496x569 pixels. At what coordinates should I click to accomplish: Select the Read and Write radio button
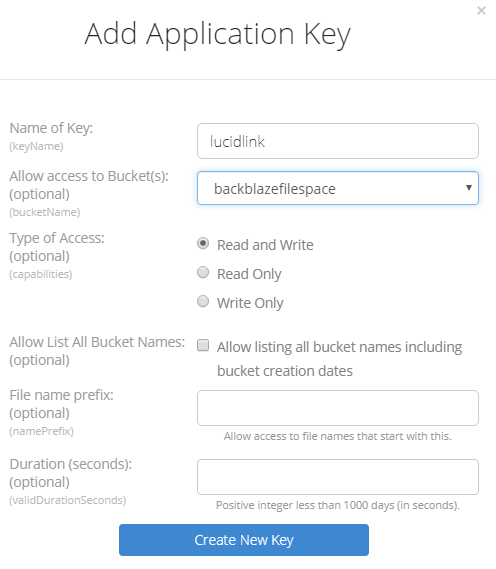point(203,243)
